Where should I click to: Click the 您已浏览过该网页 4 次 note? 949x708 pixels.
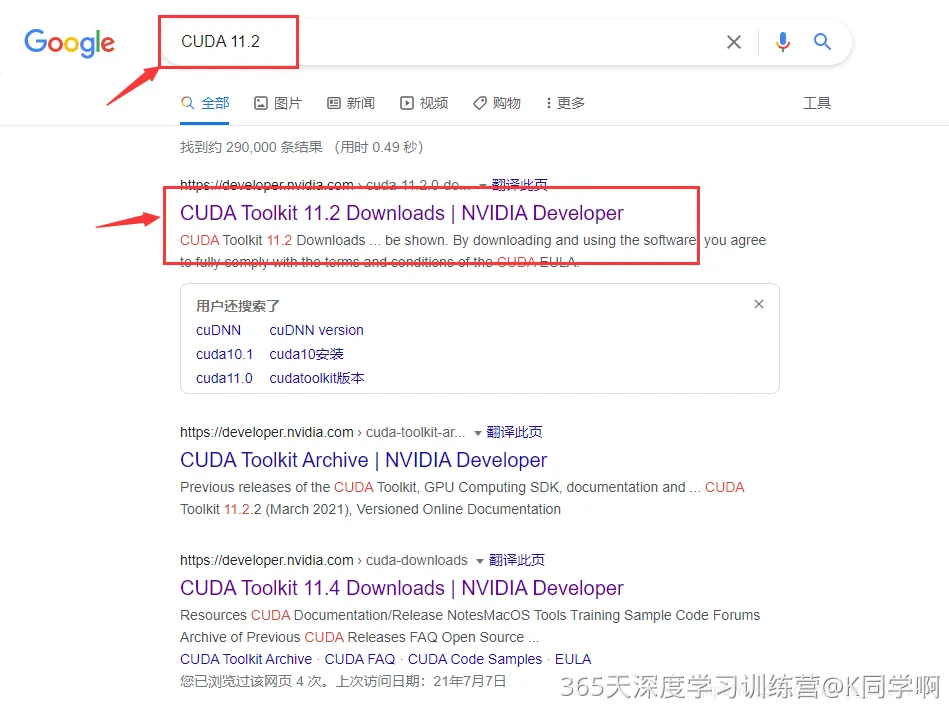253,681
